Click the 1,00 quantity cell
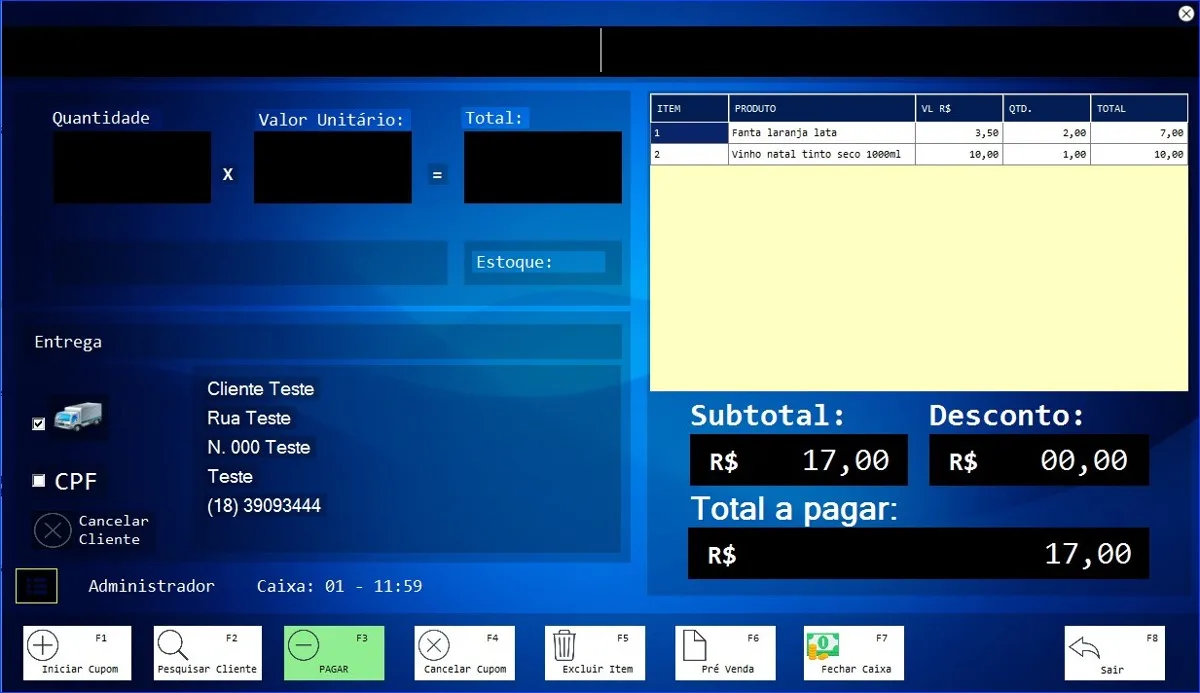Screen dimensions: 1200x693 click(x=1046, y=154)
